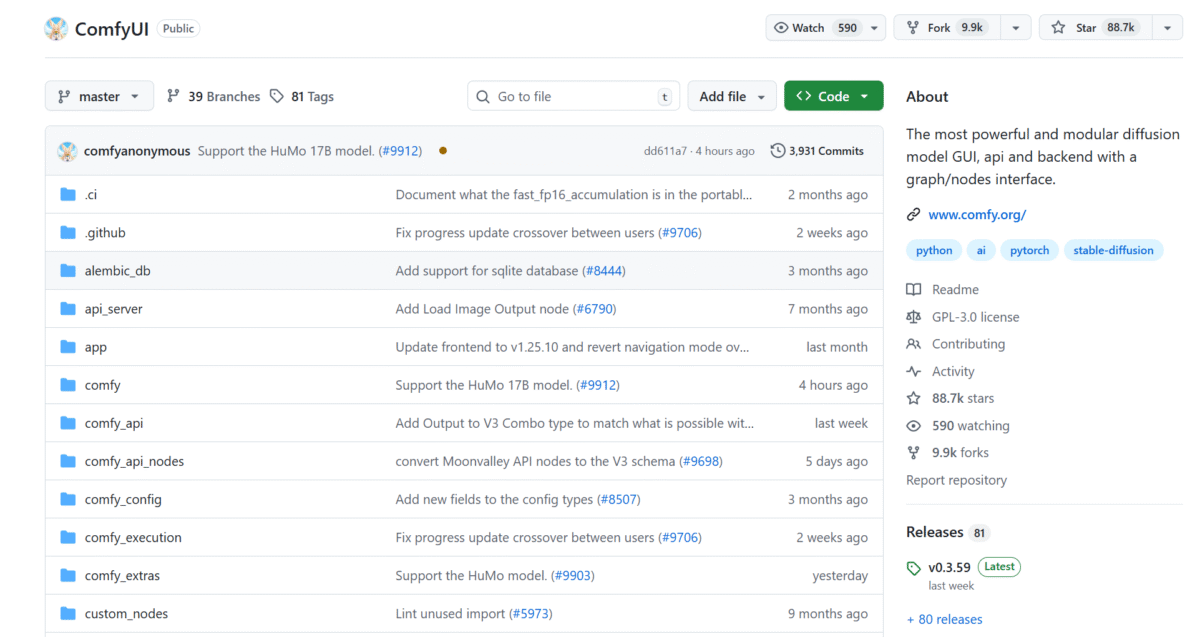Click the tag icon beside 81 Tags
The height and width of the screenshot is (637, 1200).
(x=277, y=96)
